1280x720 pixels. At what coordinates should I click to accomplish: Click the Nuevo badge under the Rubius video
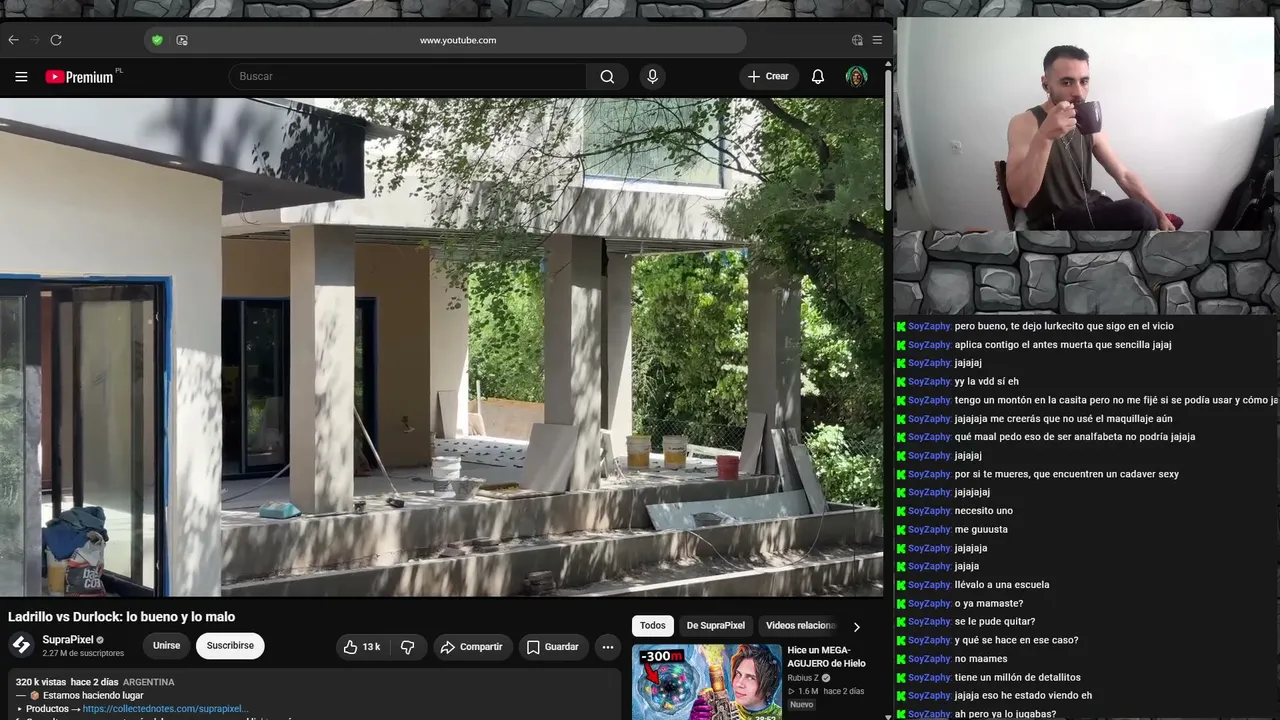click(802, 704)
